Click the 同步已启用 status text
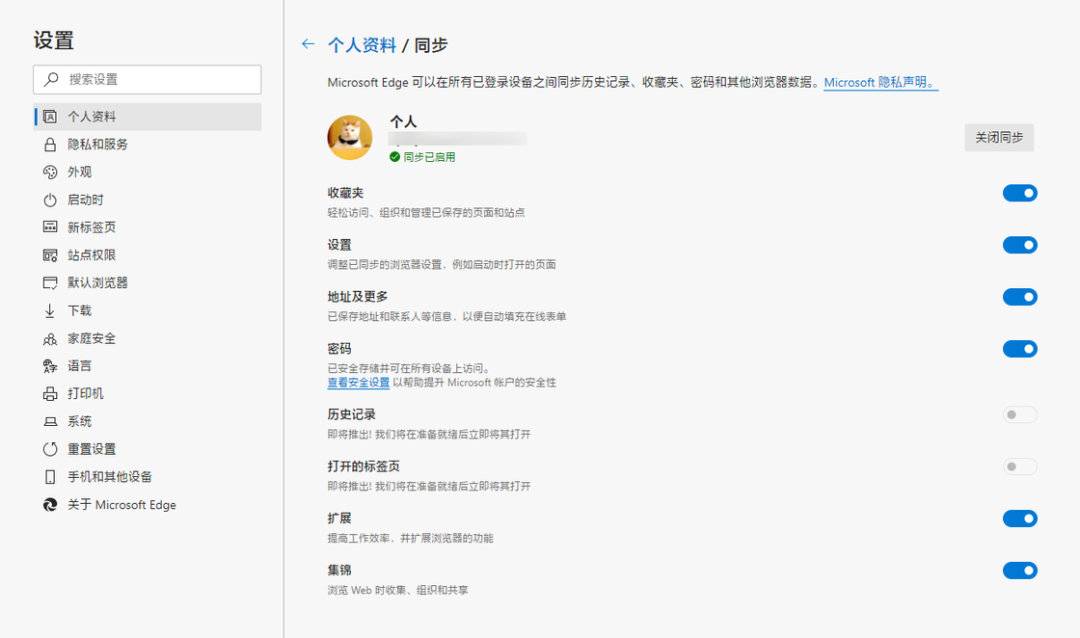The height and width of the screenshot is (638, 1080). coord(429,157)
